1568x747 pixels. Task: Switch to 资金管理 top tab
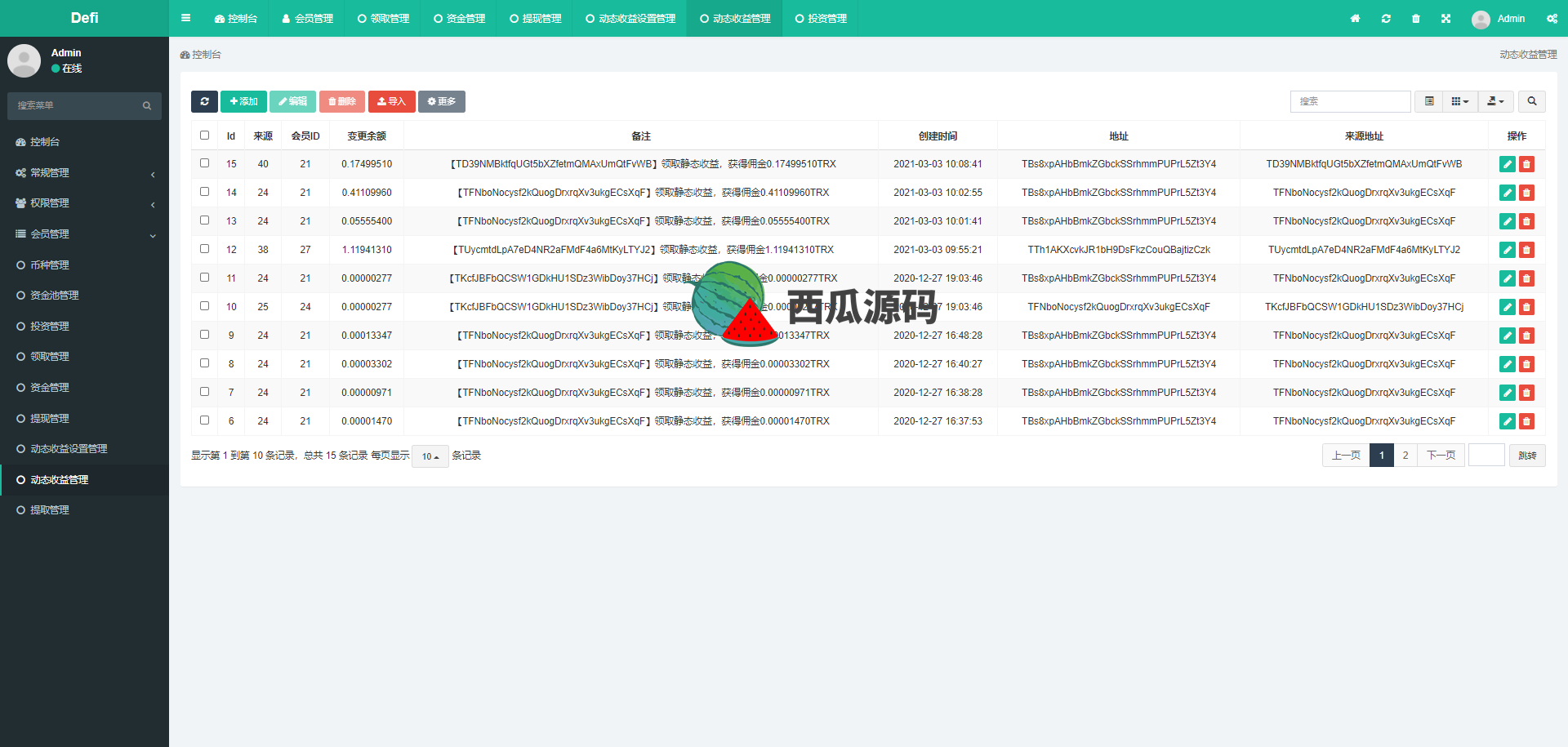click(459, 18)
